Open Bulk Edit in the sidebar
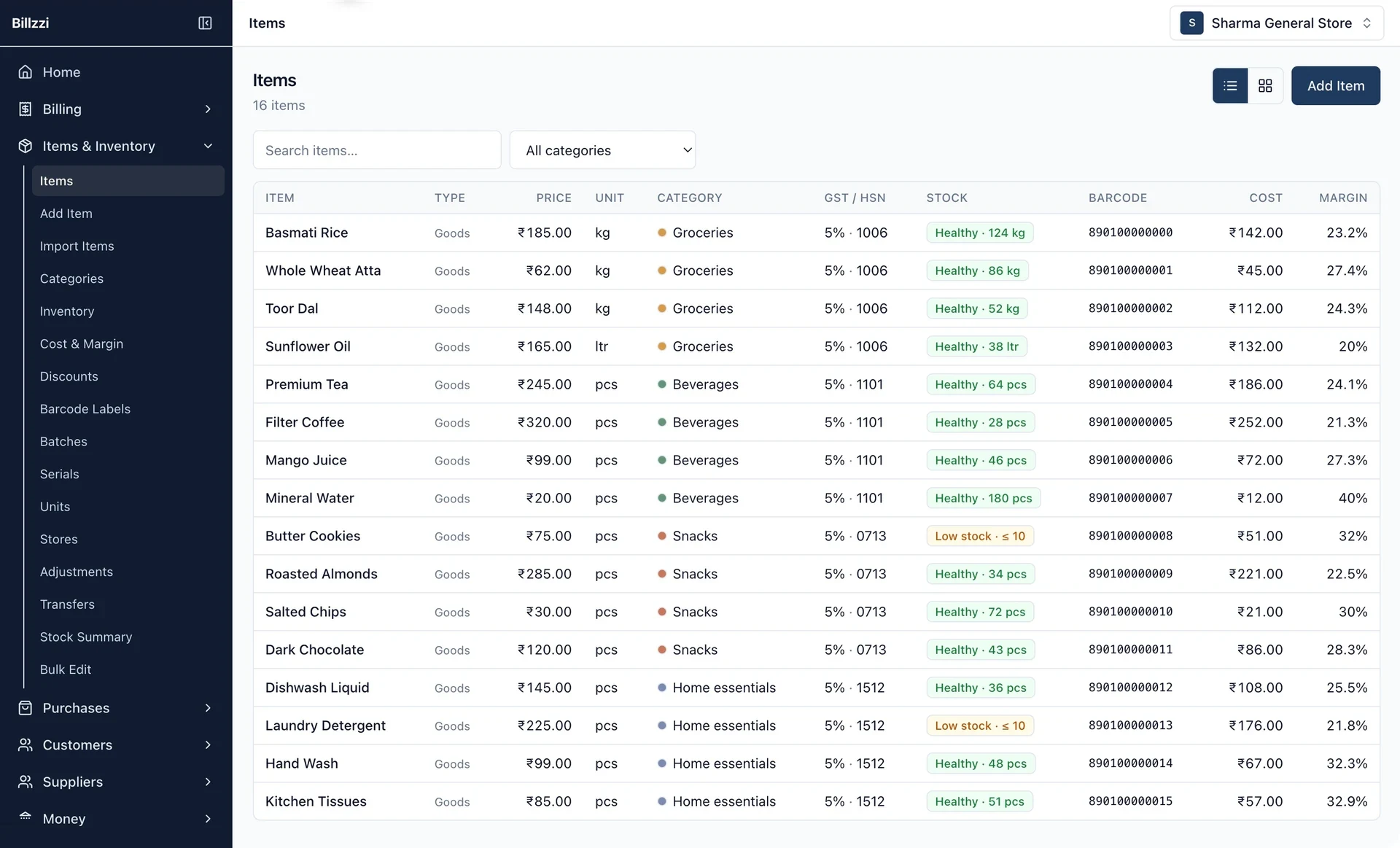 pyautogui.click(x=128, y=669)
